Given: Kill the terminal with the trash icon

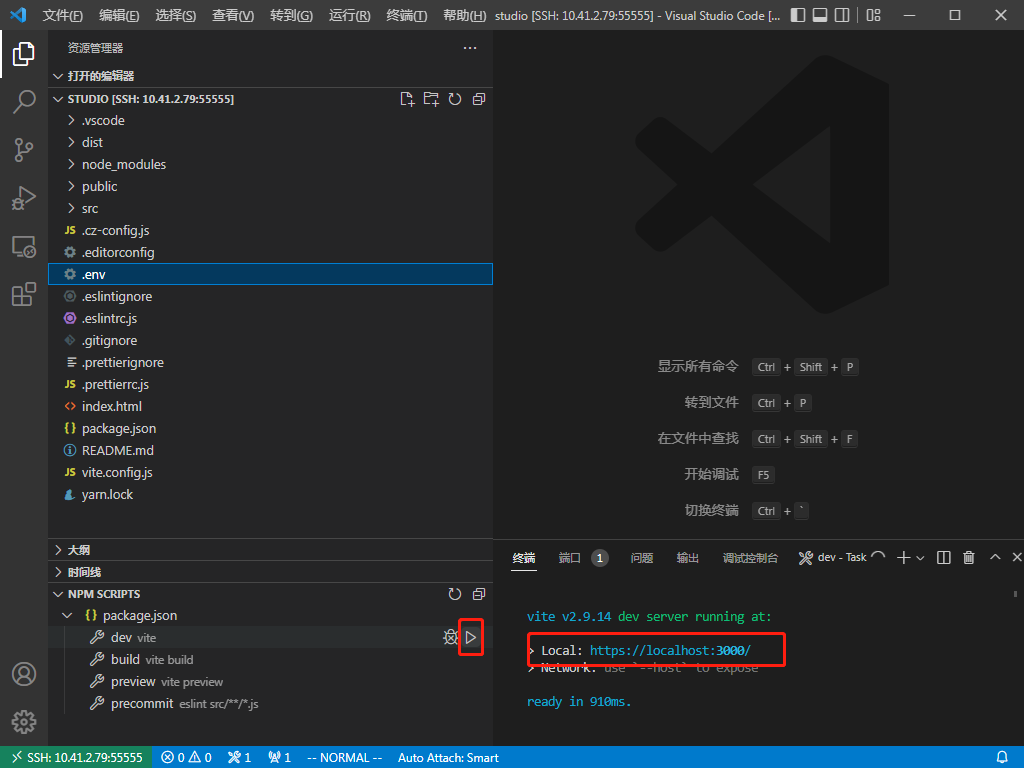Looking at the screenshot, I should pos(968,557).
